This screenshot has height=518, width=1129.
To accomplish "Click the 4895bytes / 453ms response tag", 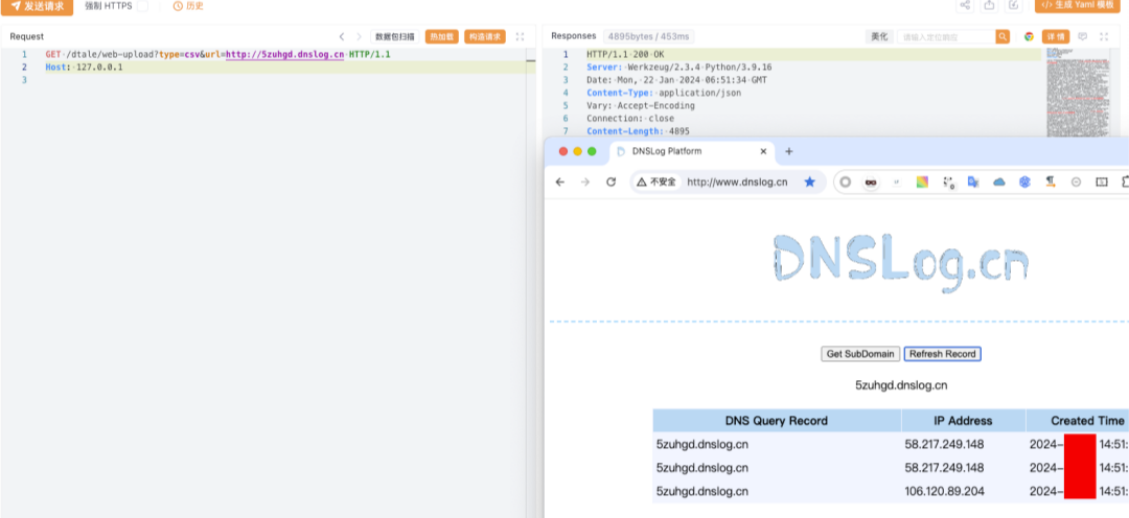I will pyautogui.click(x=648, y=36).
